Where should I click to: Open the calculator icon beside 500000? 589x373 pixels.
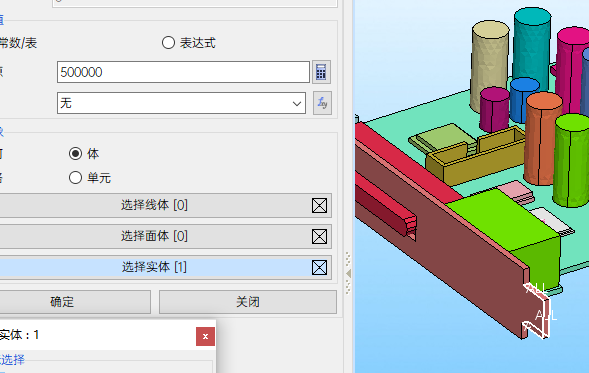(x=321, y=72)
